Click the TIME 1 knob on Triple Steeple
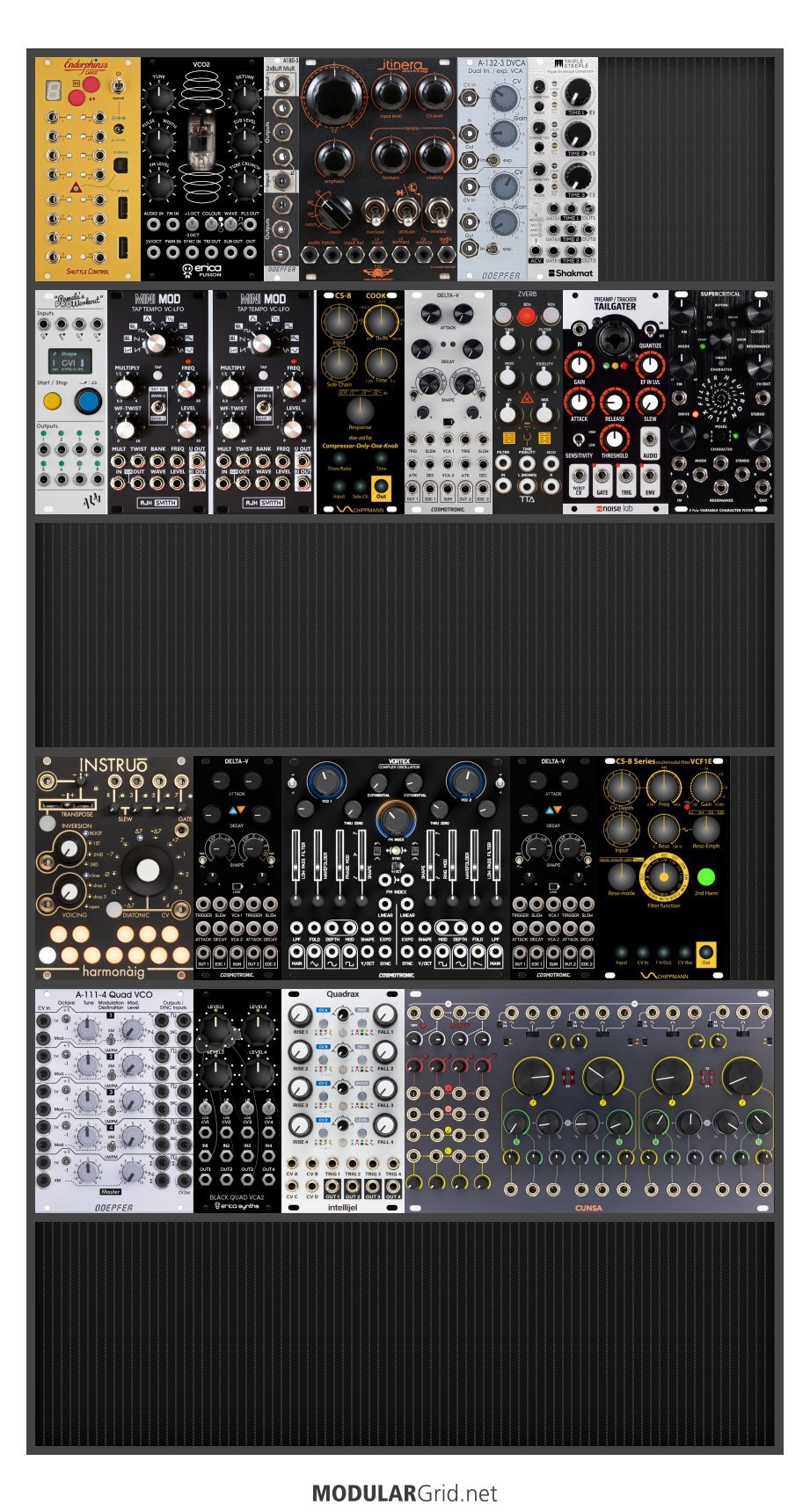This screenshot has height=1512, width=810. click(x=577, y=93)
